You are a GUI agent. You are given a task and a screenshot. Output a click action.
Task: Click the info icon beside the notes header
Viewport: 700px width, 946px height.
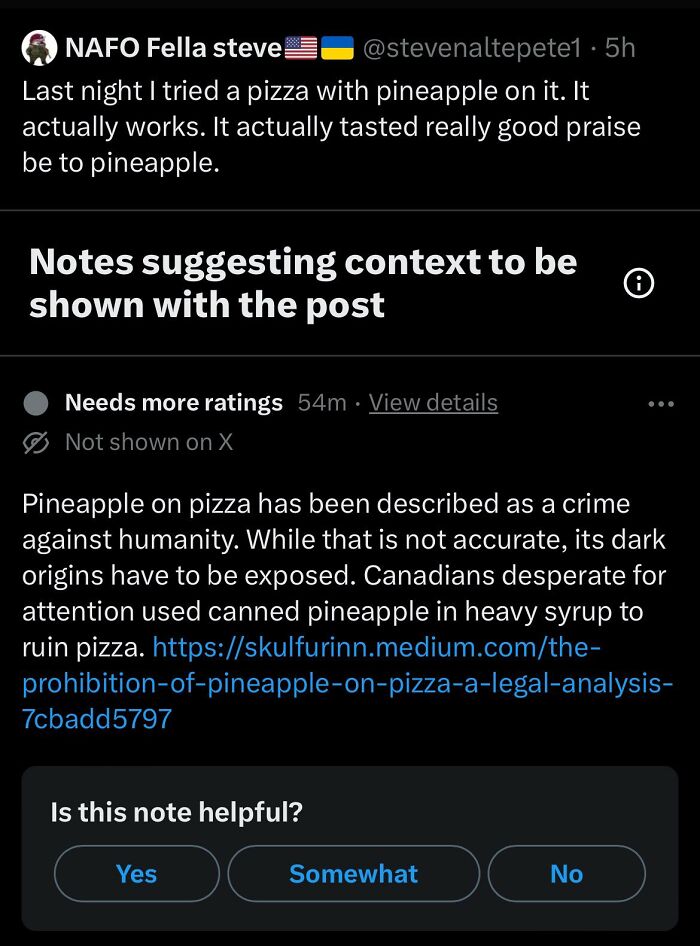640,283
